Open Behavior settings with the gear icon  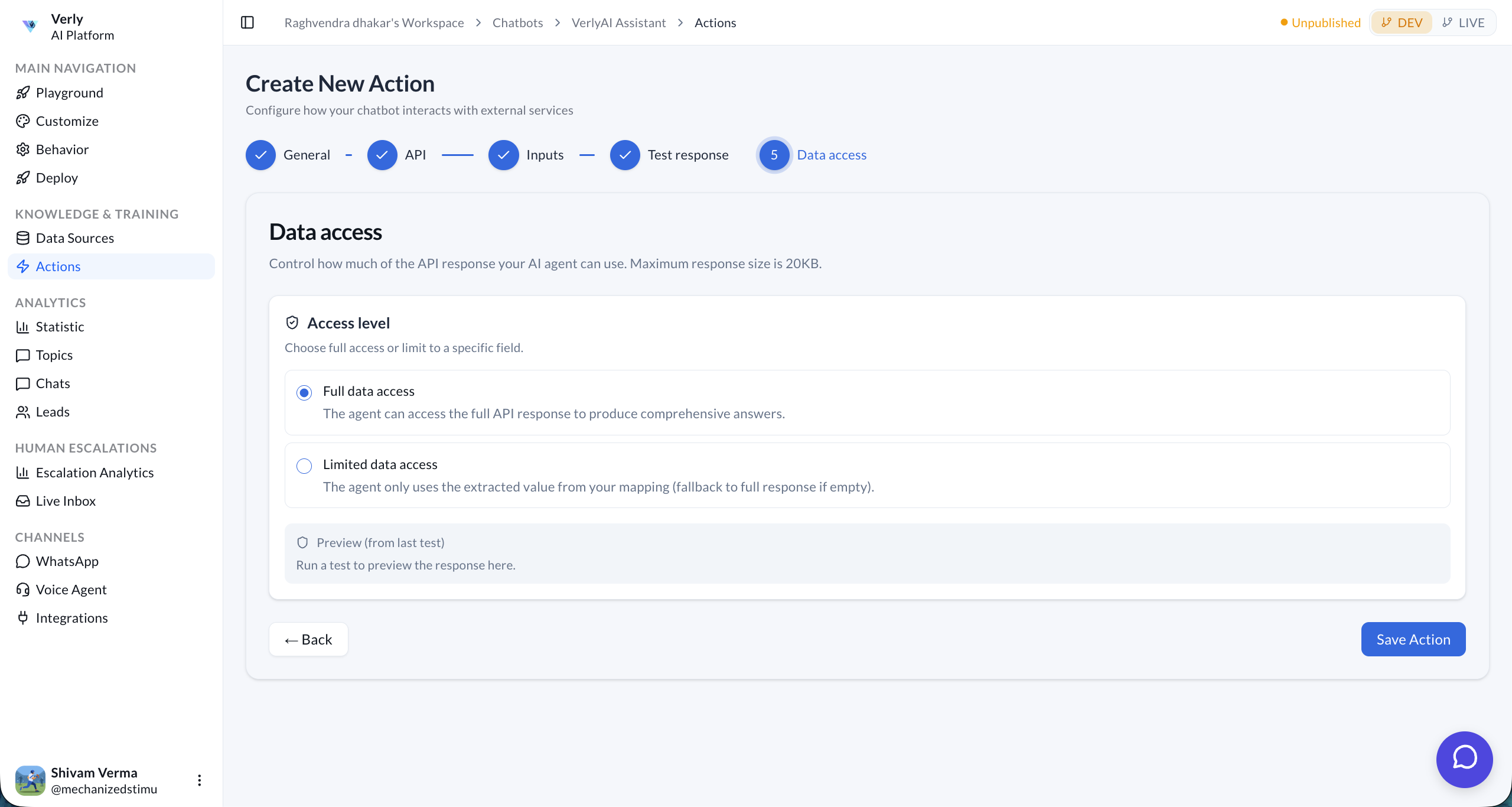(23, 149)
